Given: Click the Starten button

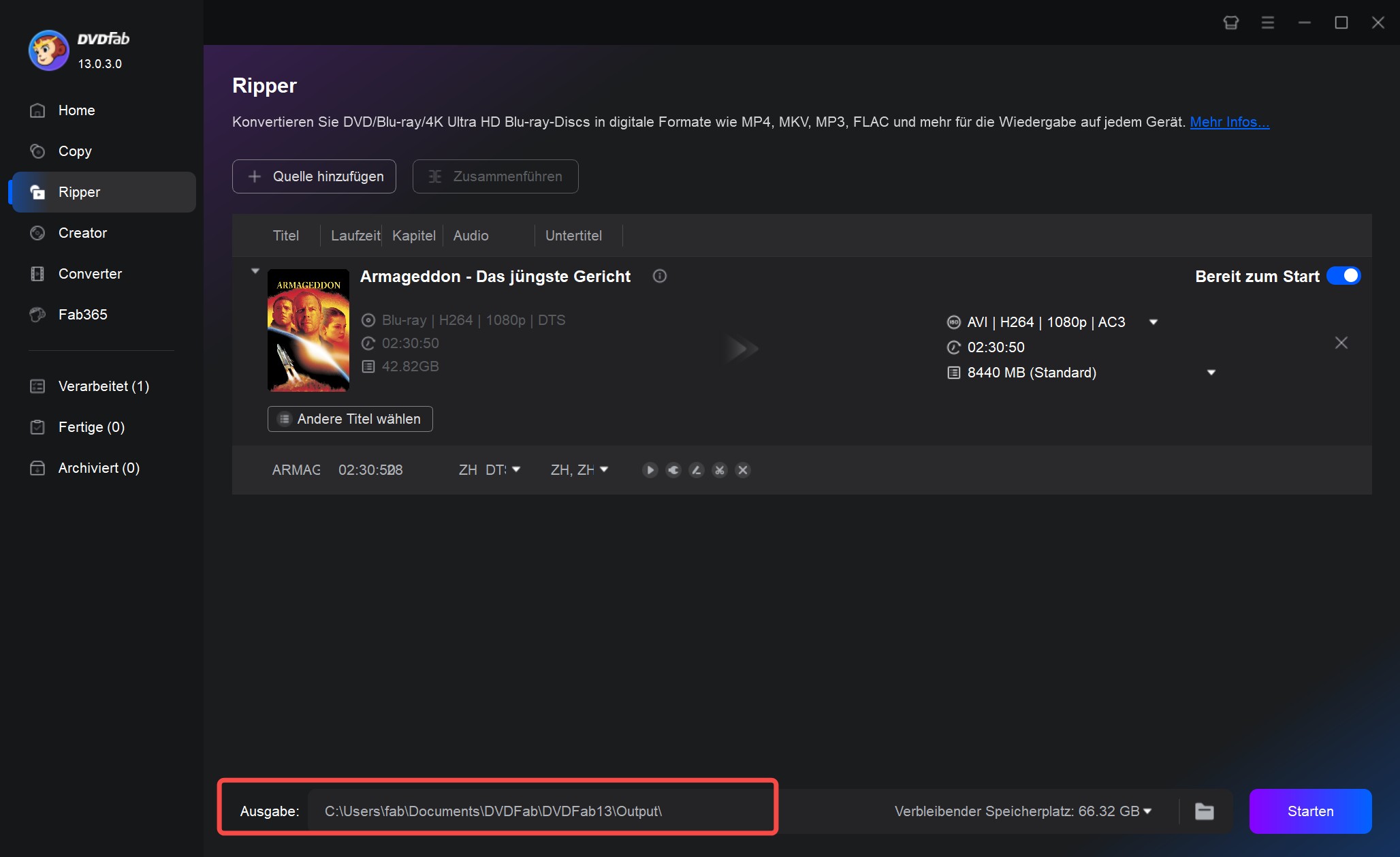Looking at the screenshot, I should coord(1310,811).
